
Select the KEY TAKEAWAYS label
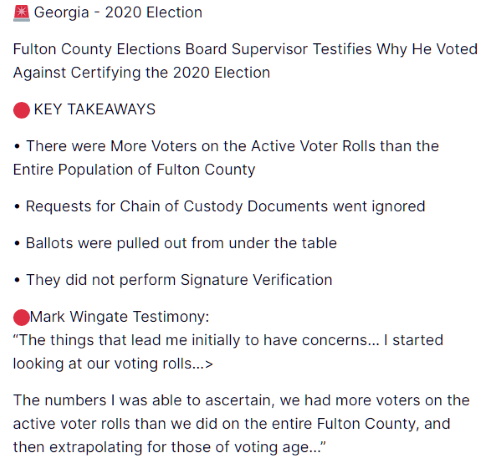[95, 109]
